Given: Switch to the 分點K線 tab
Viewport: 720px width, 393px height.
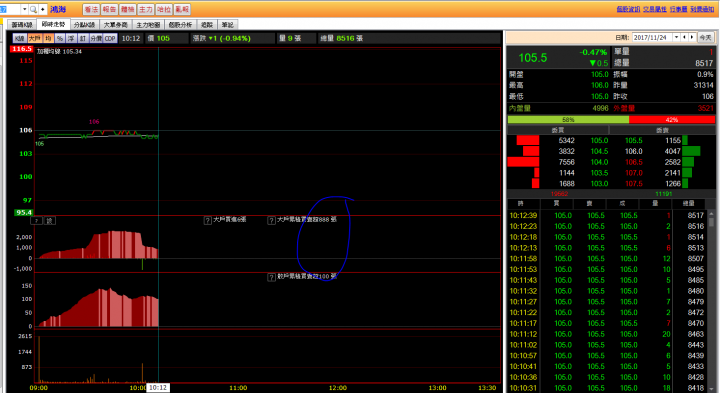Looking at the screenshot, I should coord(84,25).
